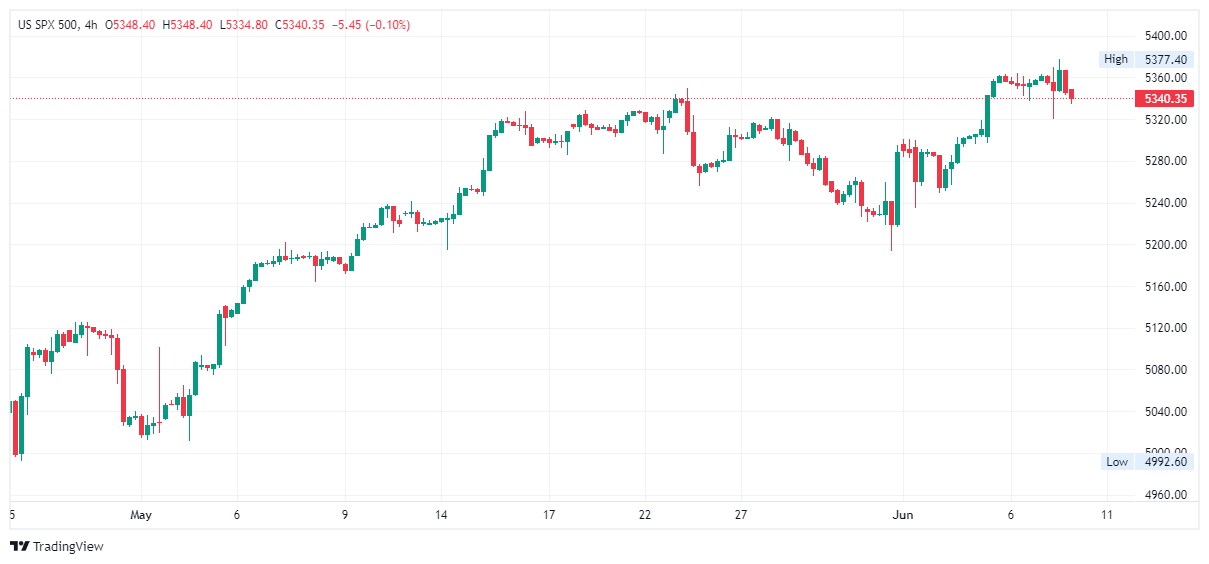Click the TradingView logo icon

[x=19, y=546]
